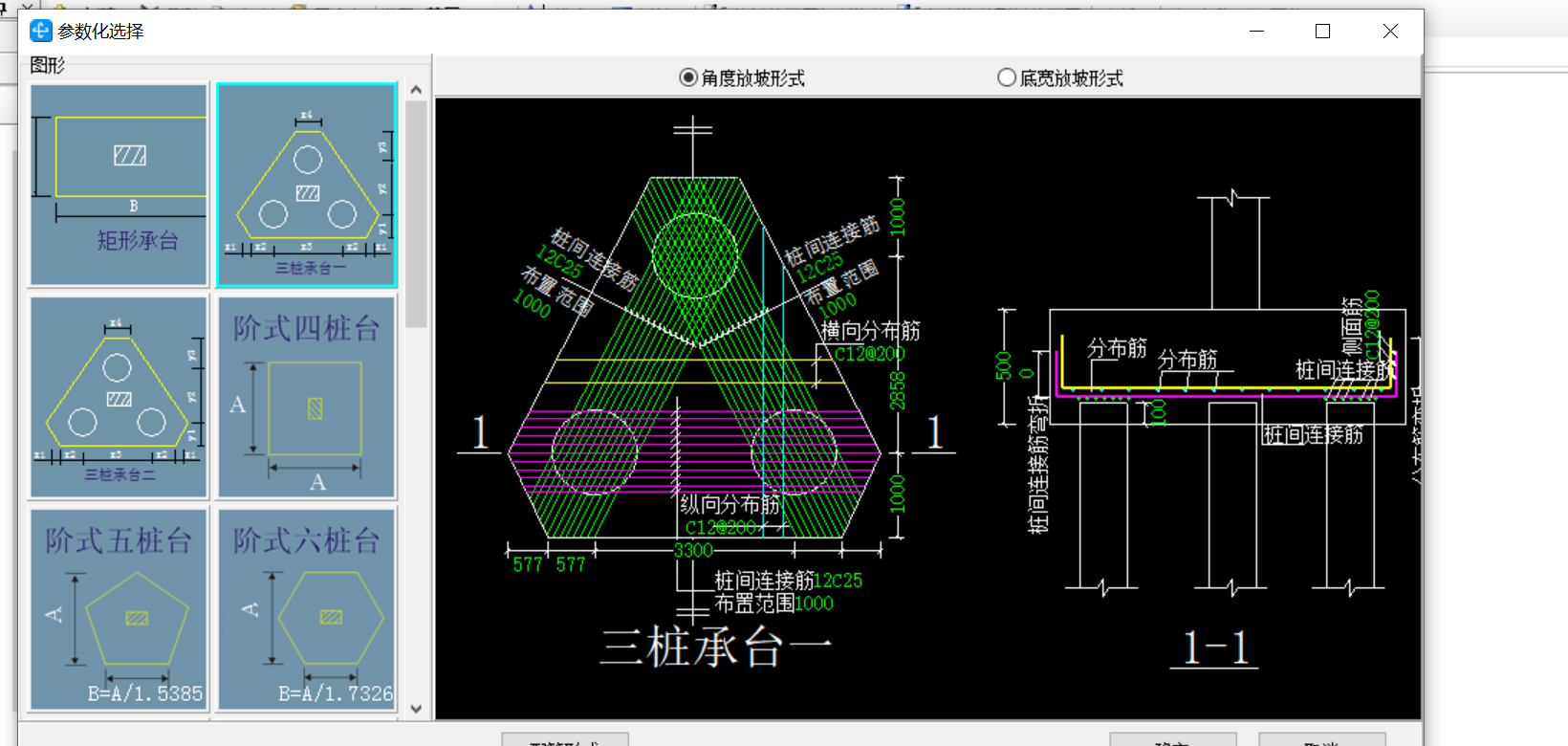Click the 参数化选择 dialog app icon
The width and height of the screenshot is (1568, 746).
point(40,32)
